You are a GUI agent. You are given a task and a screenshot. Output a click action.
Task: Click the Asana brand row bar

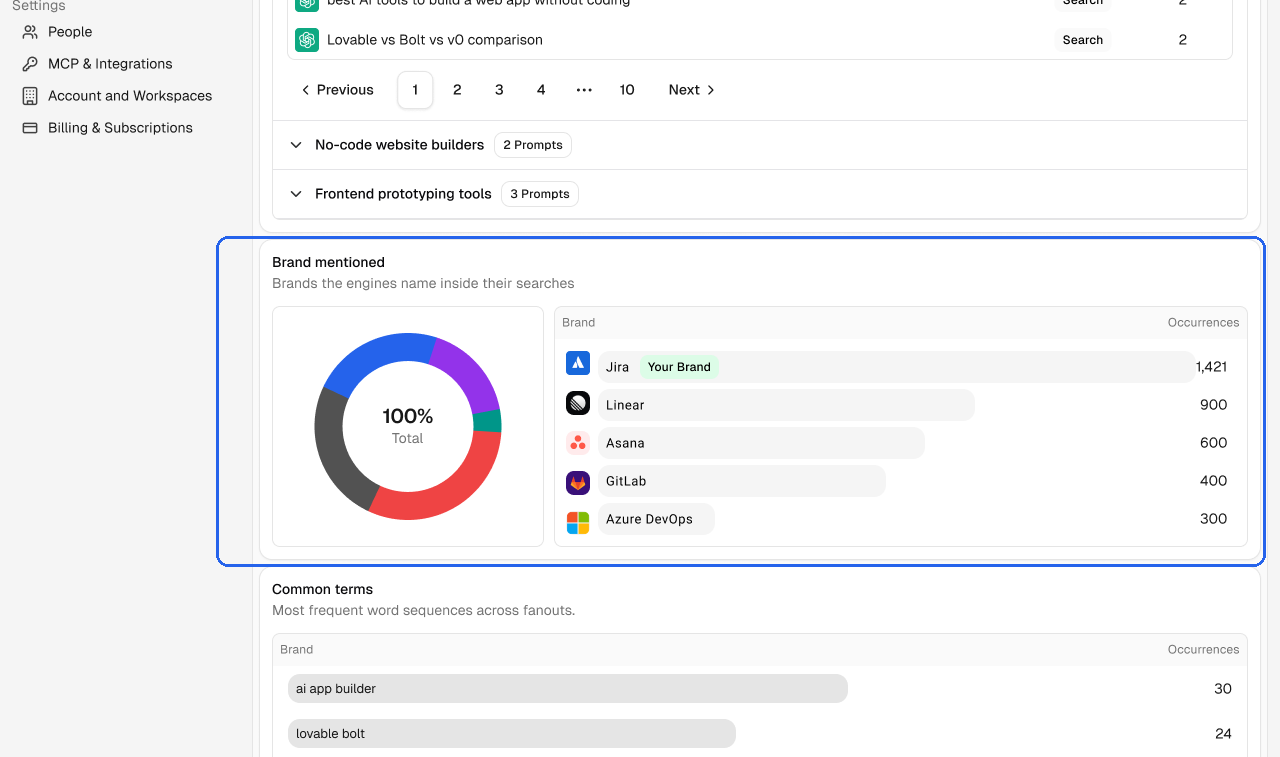(761, 443)
